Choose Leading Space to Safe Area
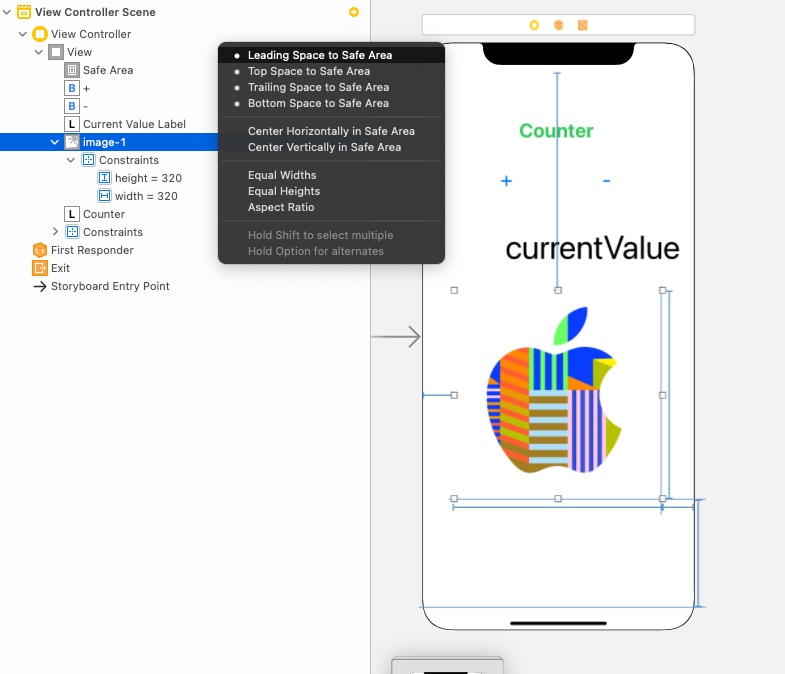Screen dimensions: 785x674 click(331, 55)
